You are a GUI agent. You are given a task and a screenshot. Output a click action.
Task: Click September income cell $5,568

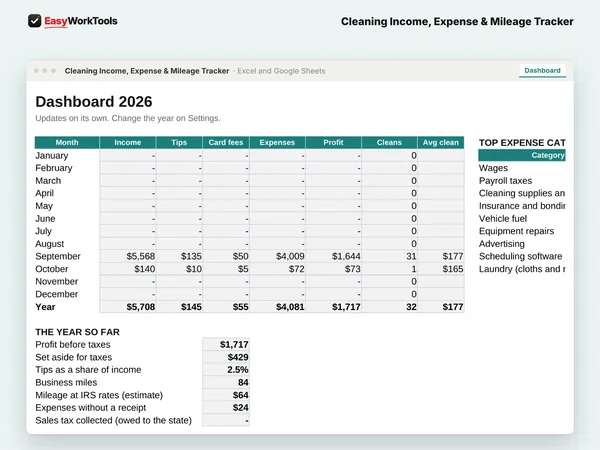pos(128,256)
